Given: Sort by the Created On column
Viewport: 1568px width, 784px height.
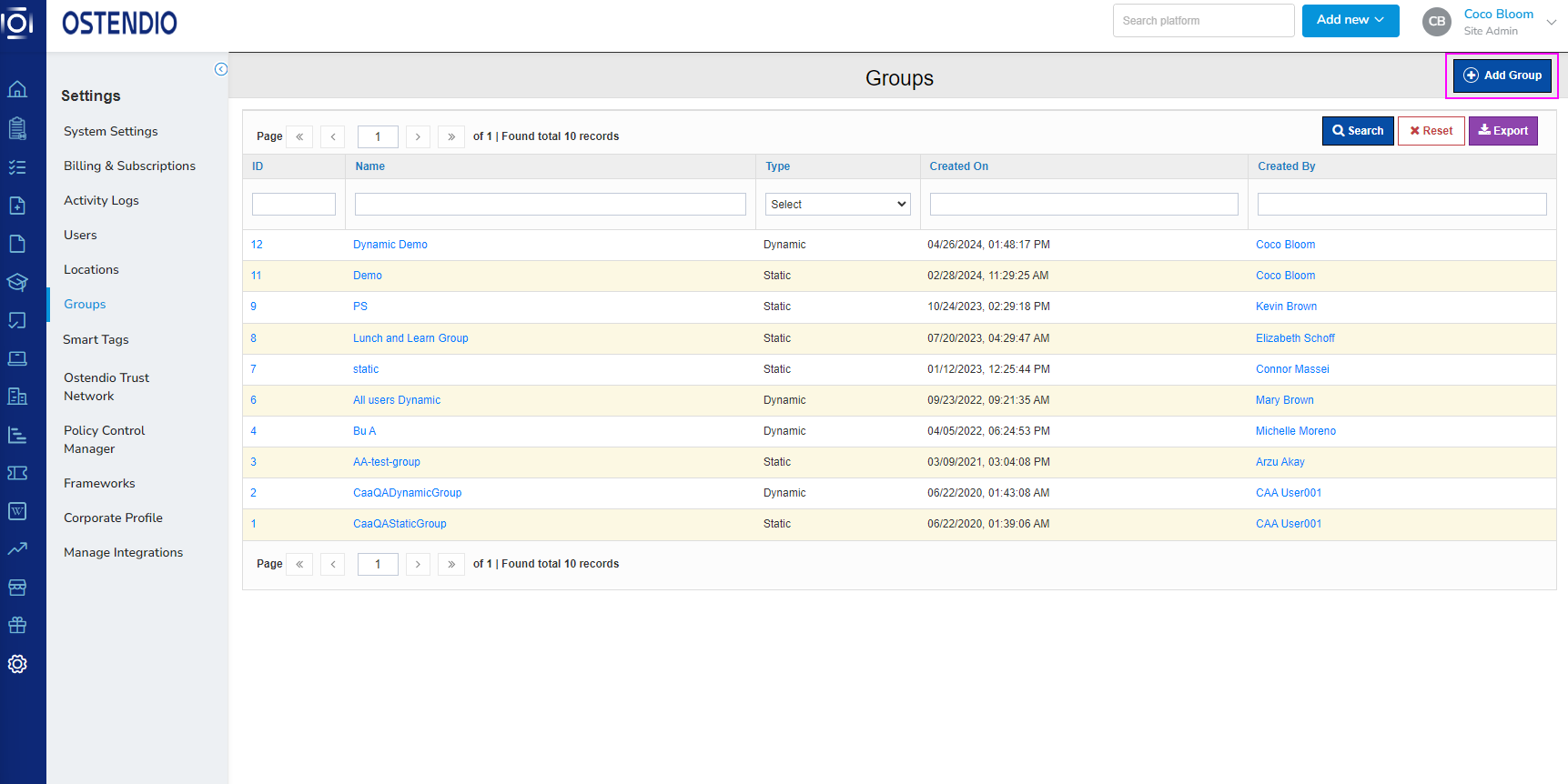Looking at the screenshot, I should click(958, 166).
